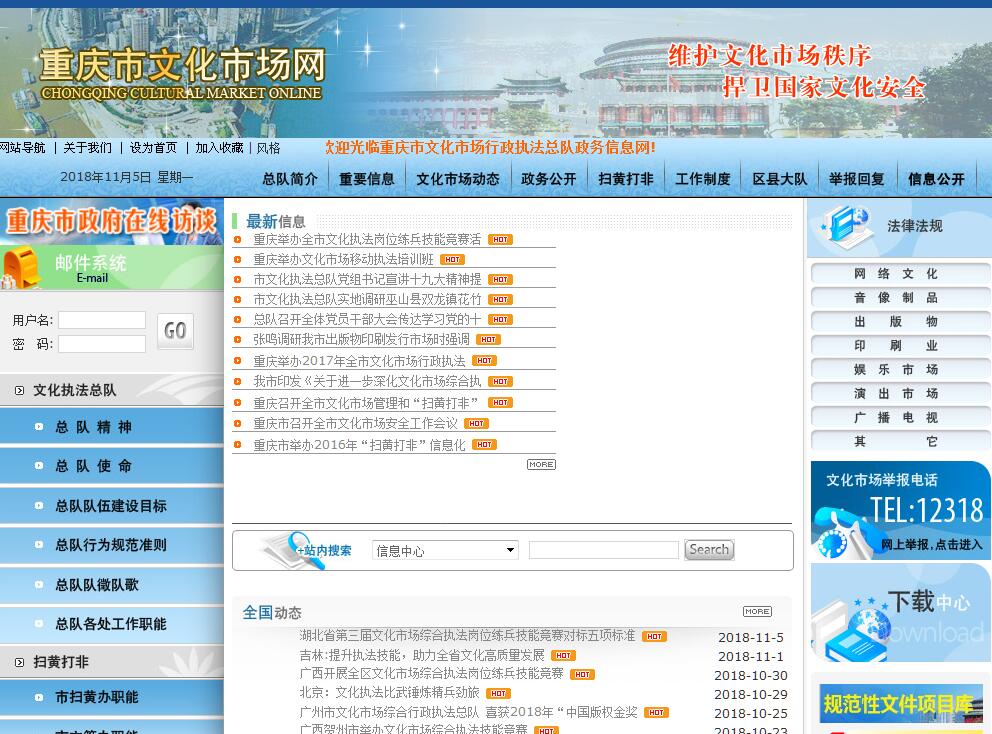Open the Download Center banner
Viewport: 992px width, 734px height.
click(x=900, y=612)
